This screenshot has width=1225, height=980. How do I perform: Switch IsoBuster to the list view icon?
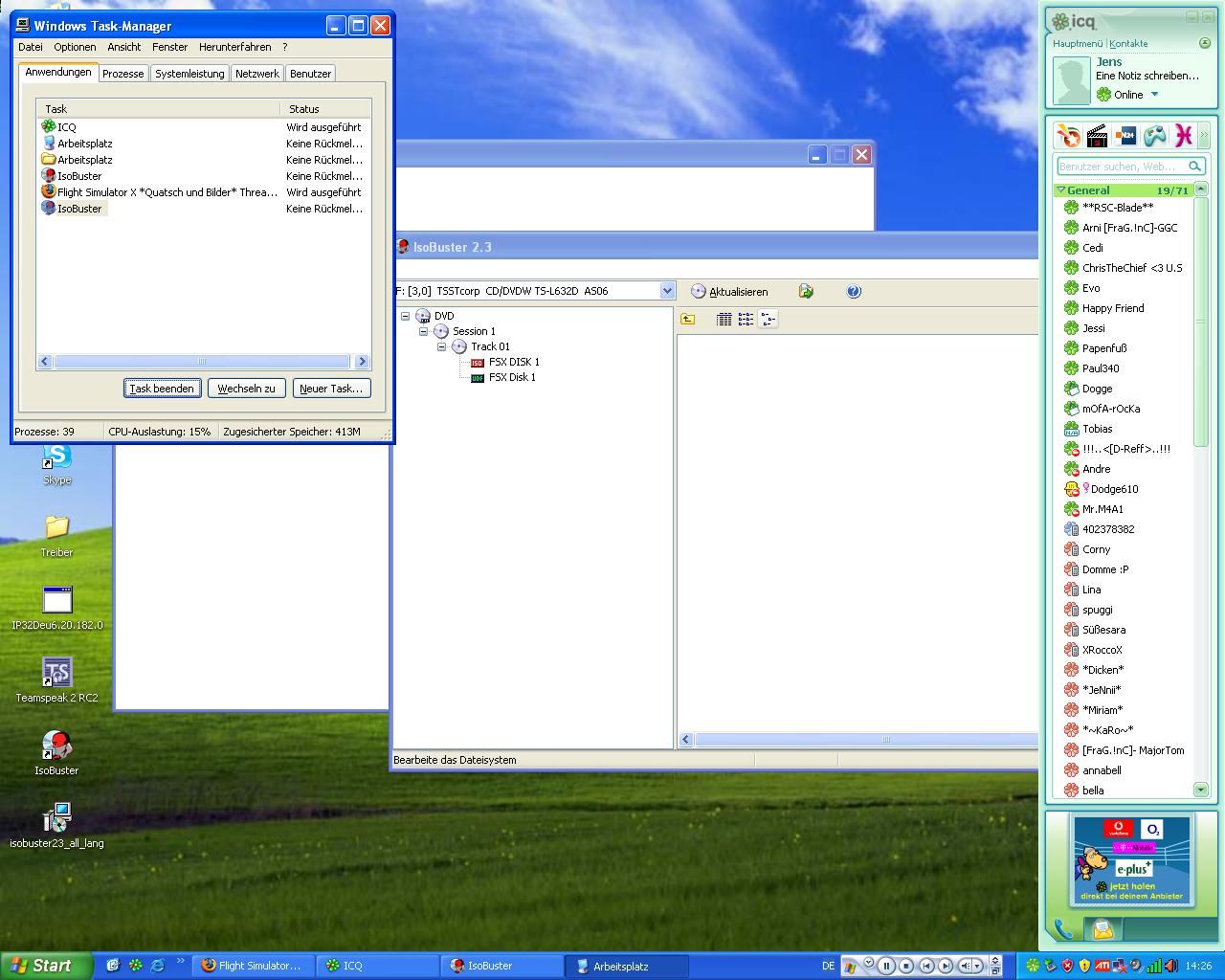tap(746, 320)
